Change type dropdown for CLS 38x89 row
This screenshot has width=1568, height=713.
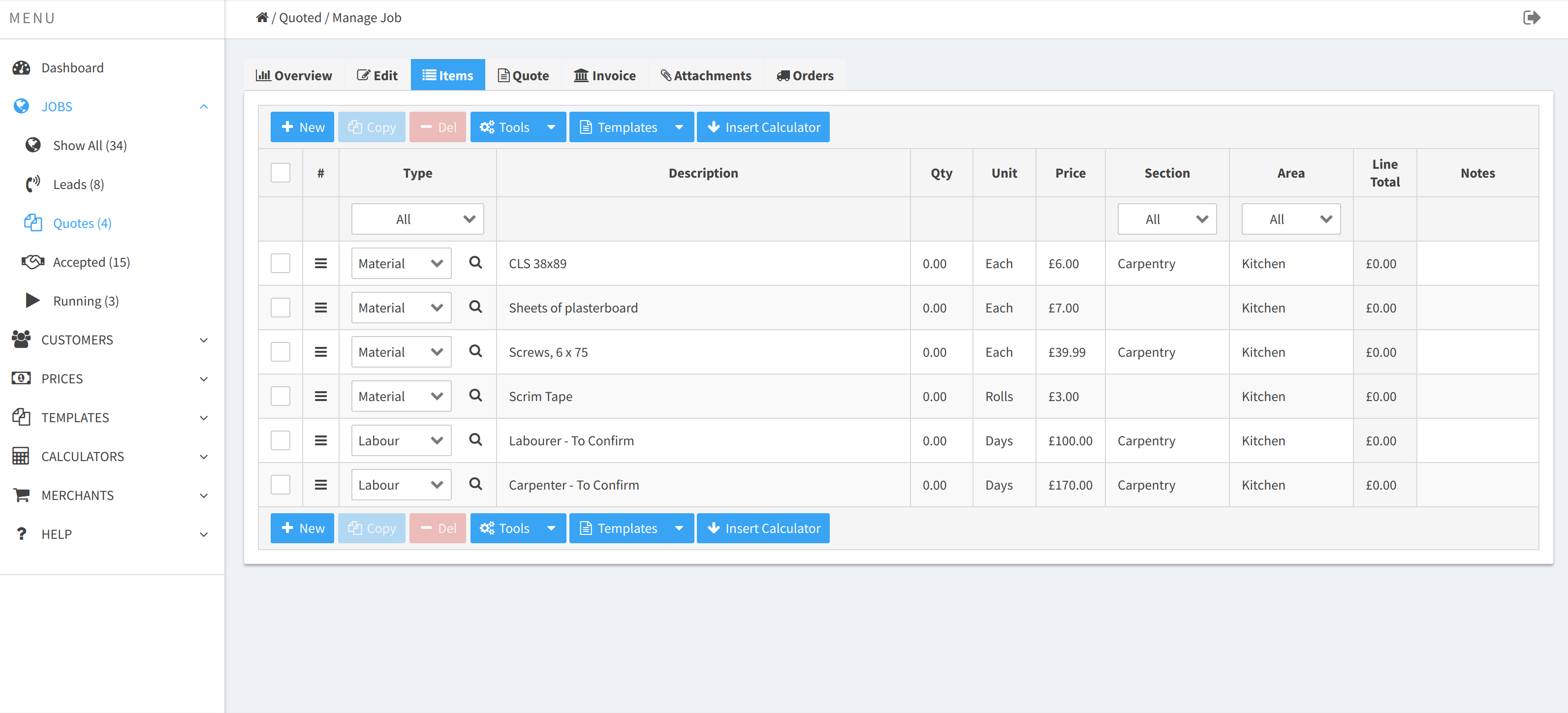point(401,263)
